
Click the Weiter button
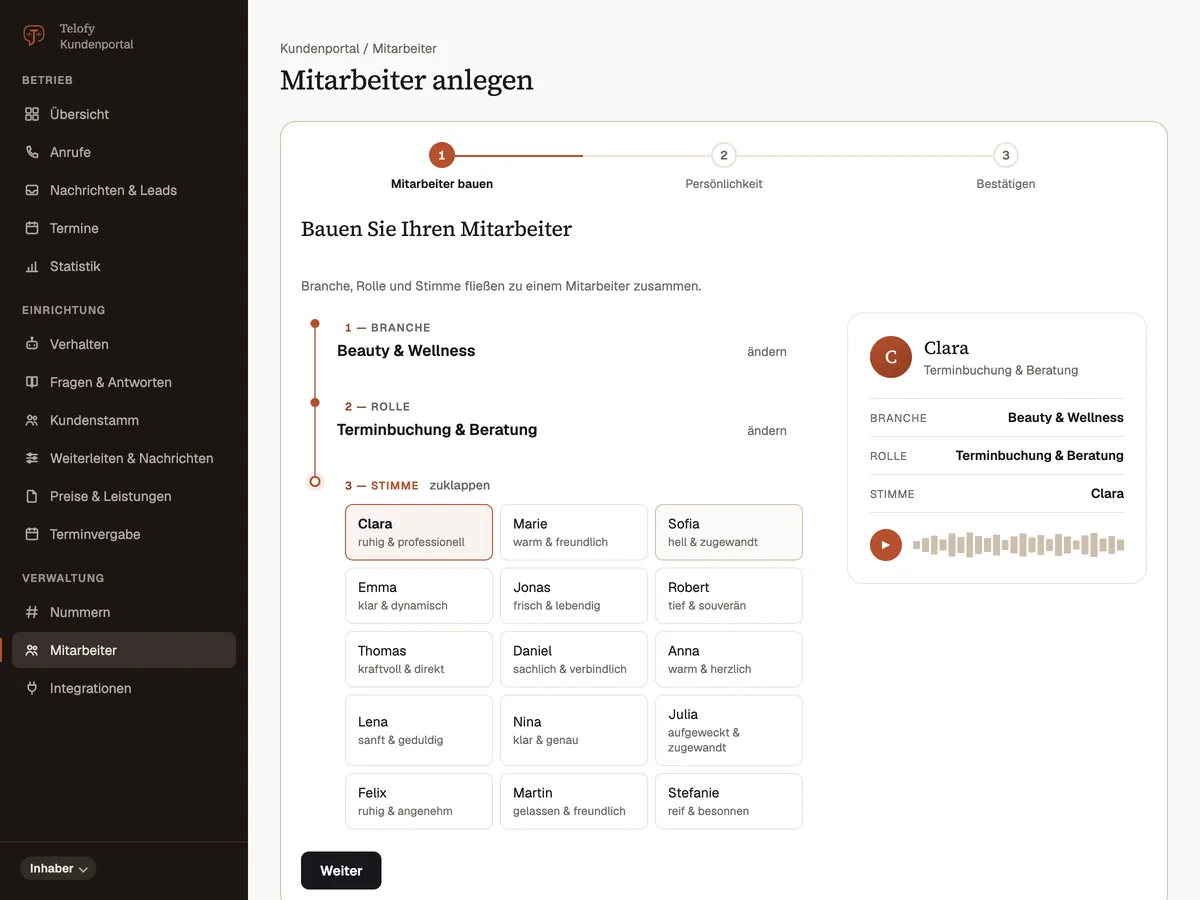coord(341,870)
